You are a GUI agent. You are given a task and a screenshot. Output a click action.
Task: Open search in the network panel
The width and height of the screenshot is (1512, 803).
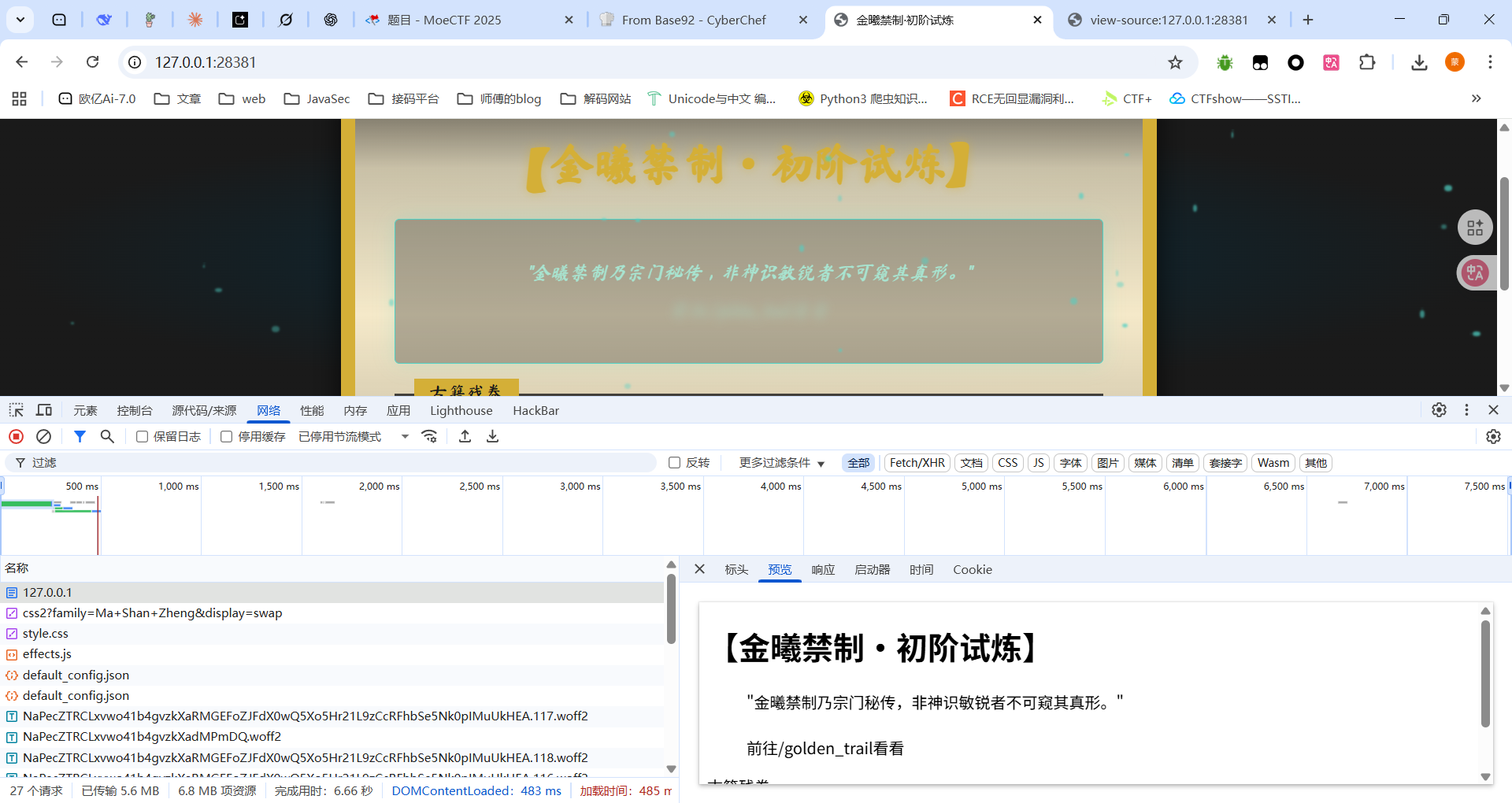pyautogui.click(x=108, y=436)
